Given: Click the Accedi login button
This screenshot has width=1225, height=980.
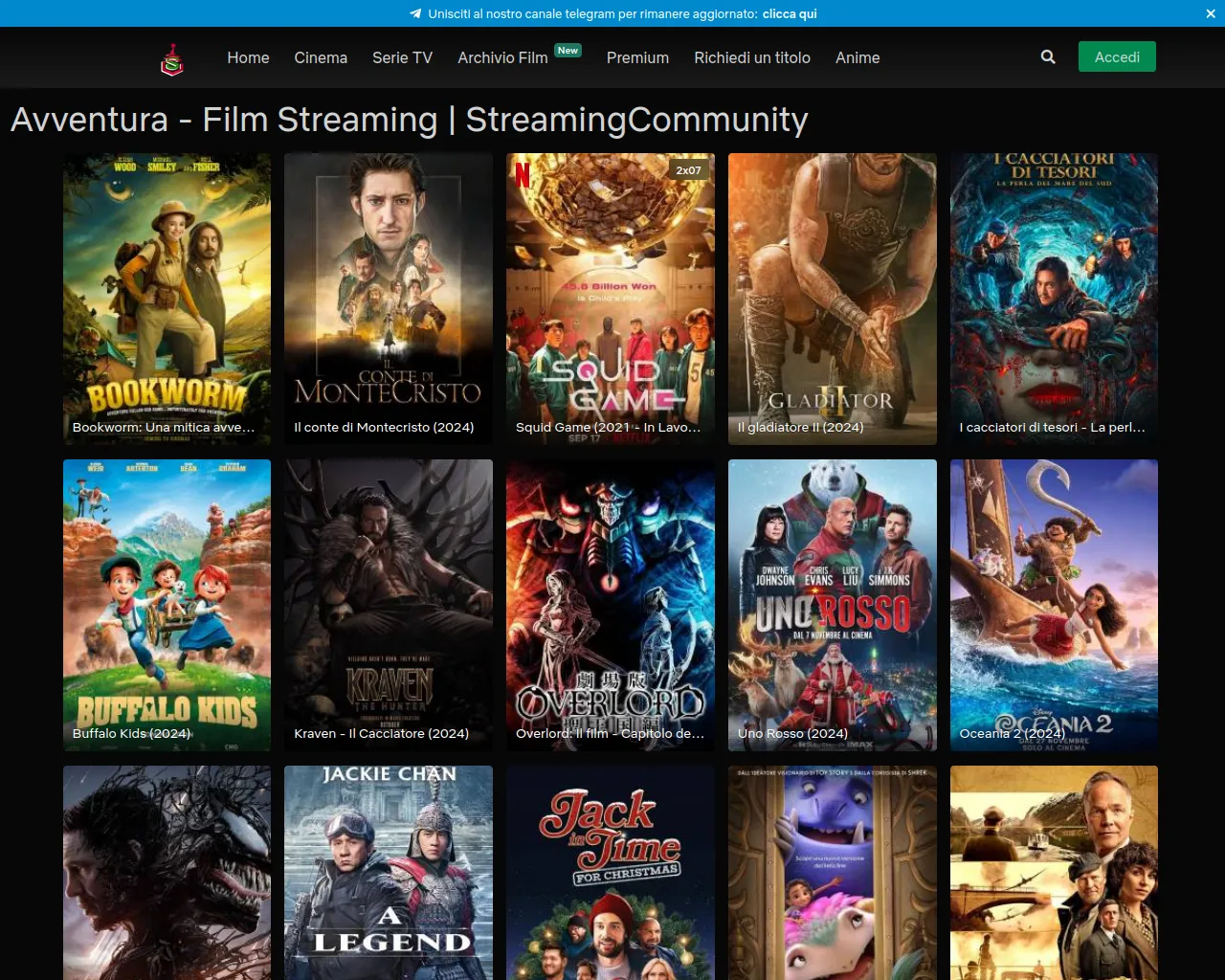Looking at the screenshot, I should coord(1117,56).
